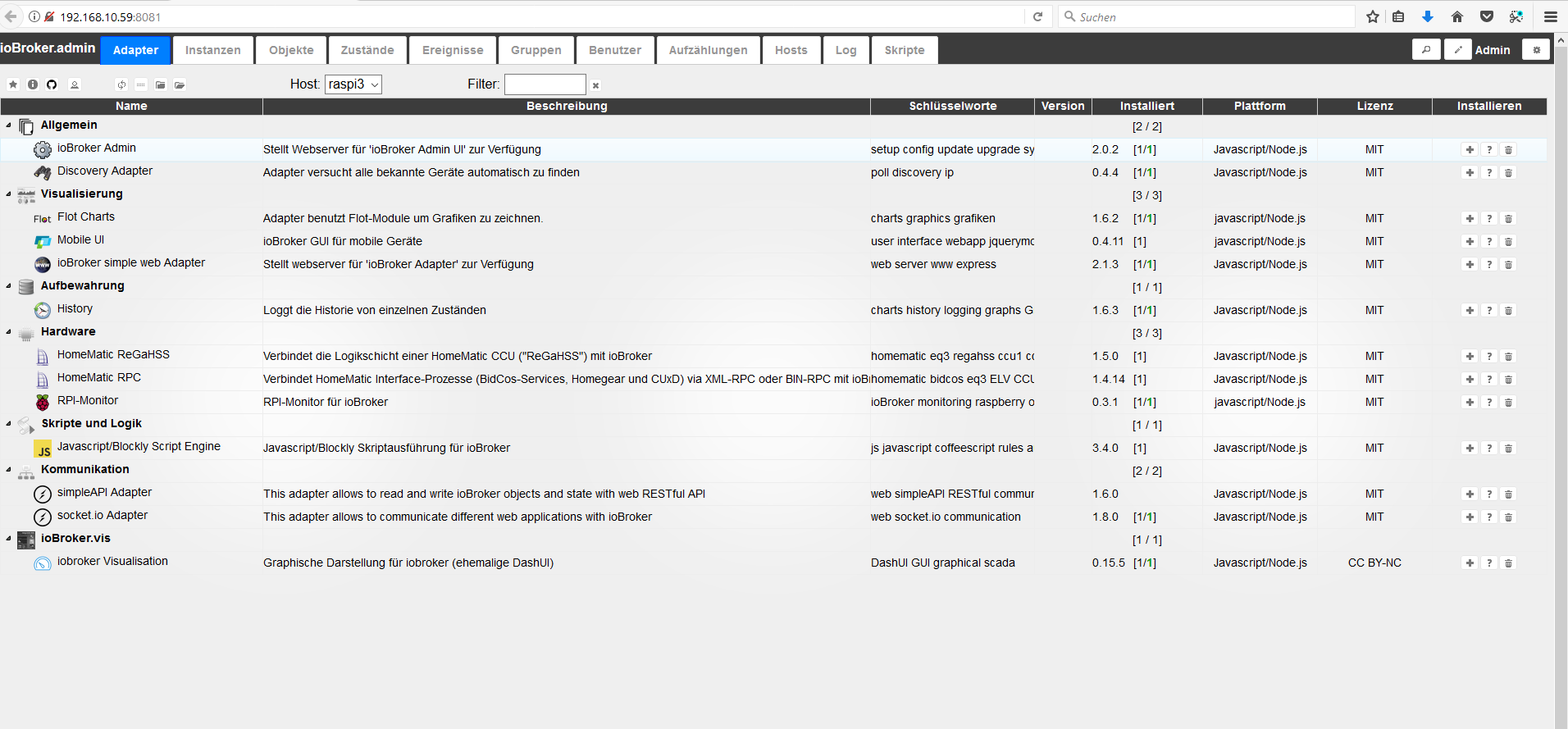Click the browser reload button
The image size is (1568, 729).
[x=1037, y=16]
